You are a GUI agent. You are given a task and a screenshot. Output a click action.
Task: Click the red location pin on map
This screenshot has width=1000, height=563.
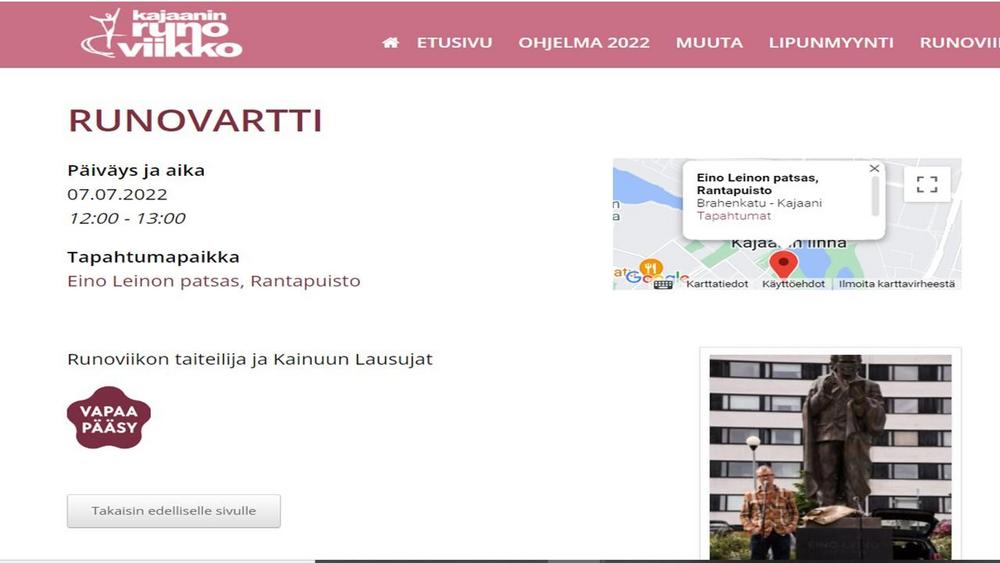[x=783, y=264]
